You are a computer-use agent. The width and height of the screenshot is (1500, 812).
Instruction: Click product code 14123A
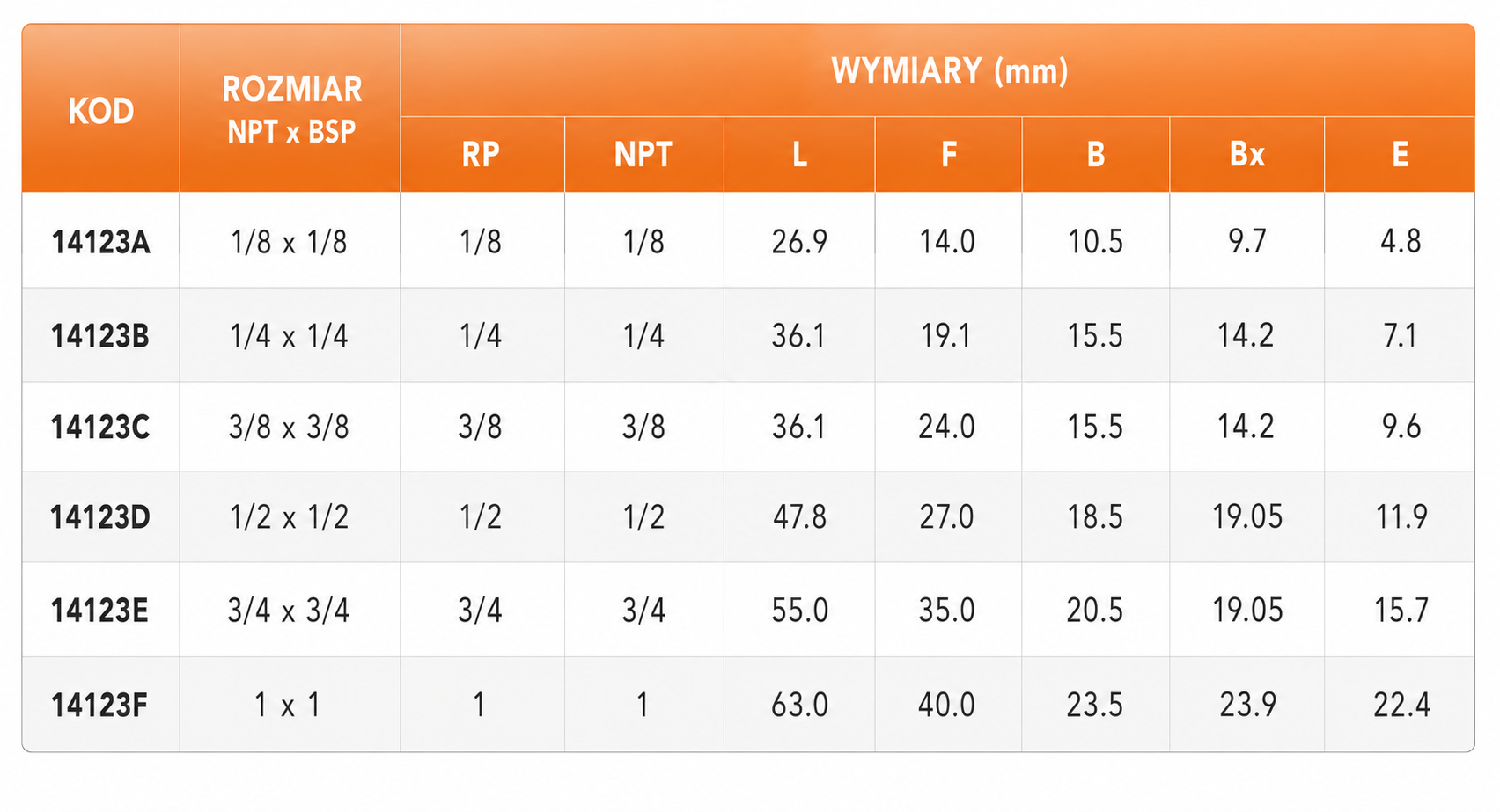(x=101, y=242)
